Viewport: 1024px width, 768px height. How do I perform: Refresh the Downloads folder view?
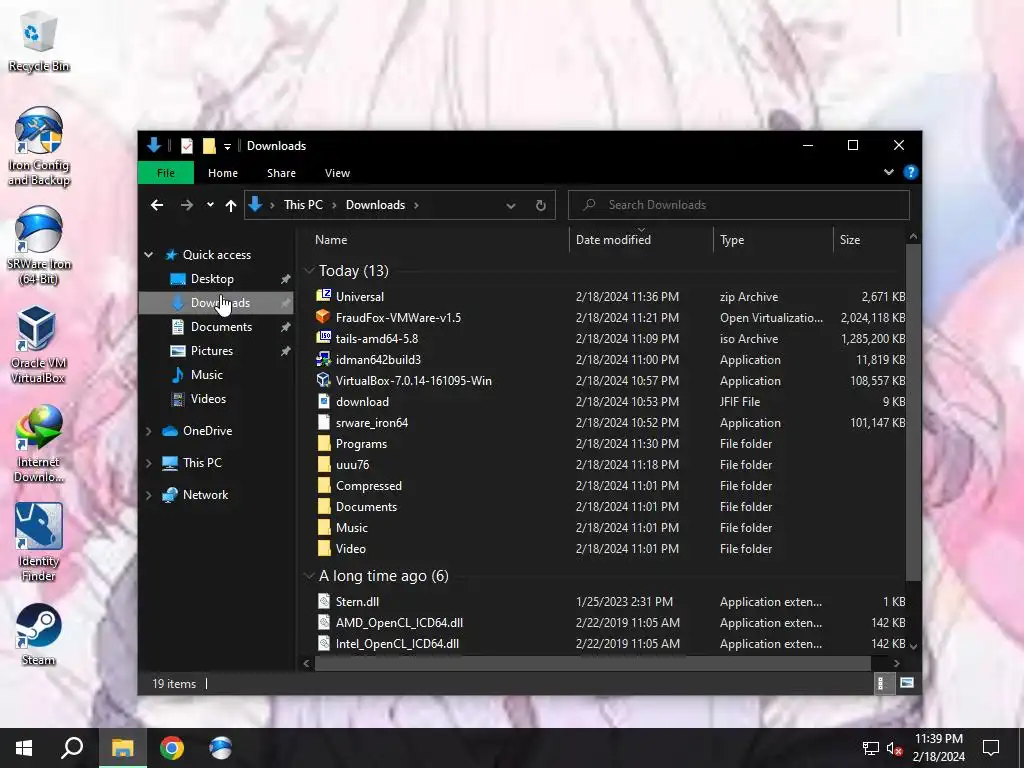[541, 205]
